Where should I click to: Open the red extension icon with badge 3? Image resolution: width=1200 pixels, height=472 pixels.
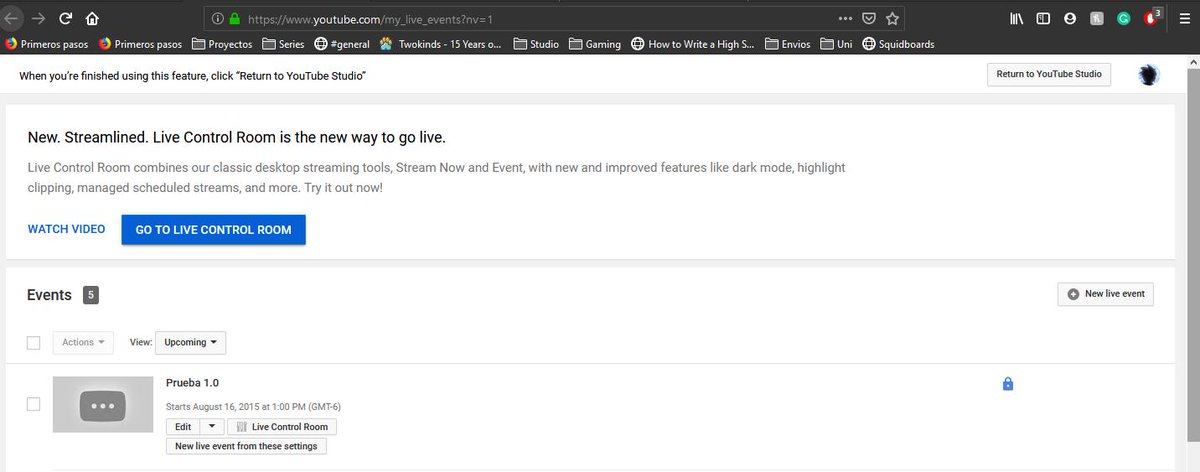(1152, 17)
